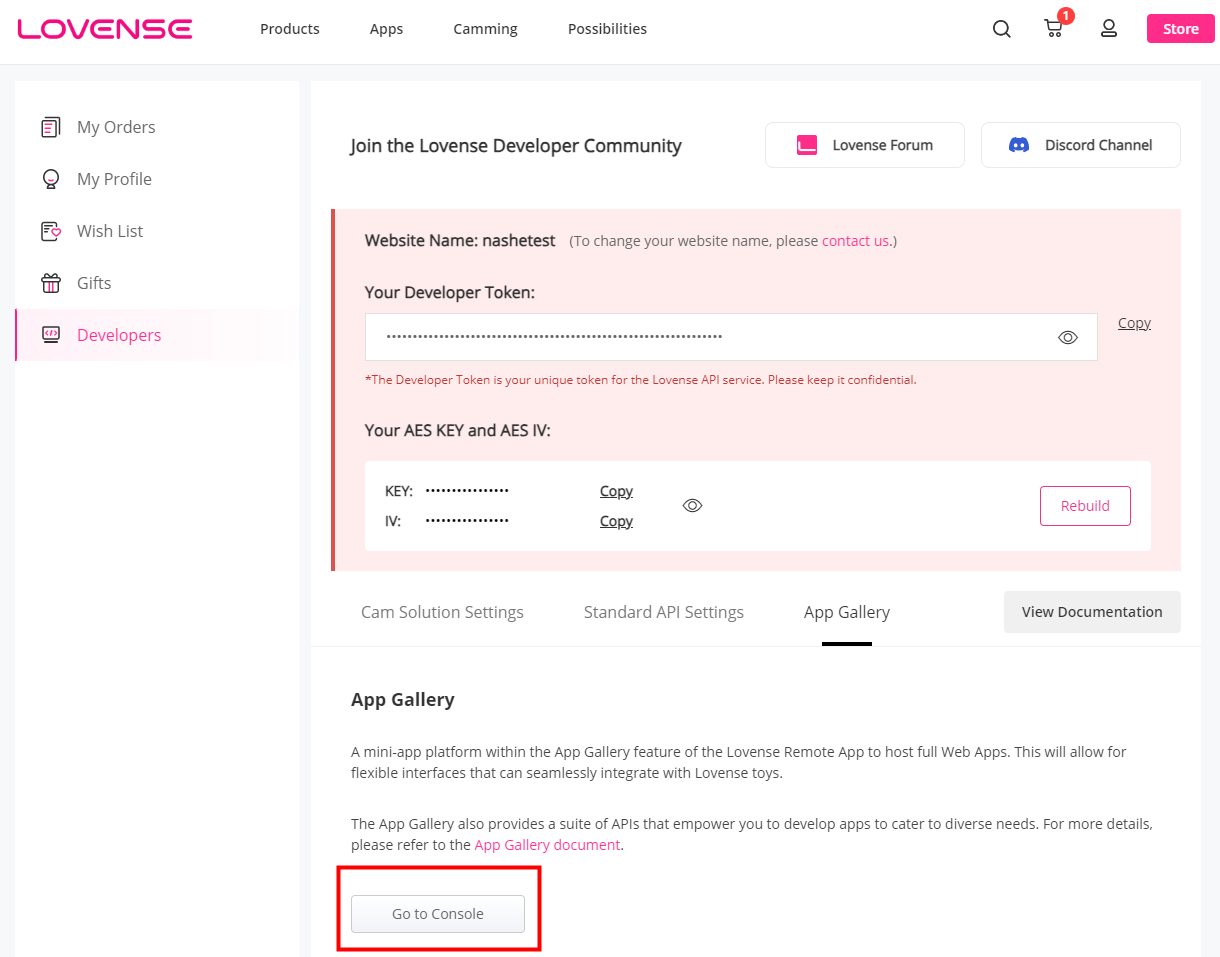Open My Profile in sidebar
Screen dimensions: 1220x957
114,179
